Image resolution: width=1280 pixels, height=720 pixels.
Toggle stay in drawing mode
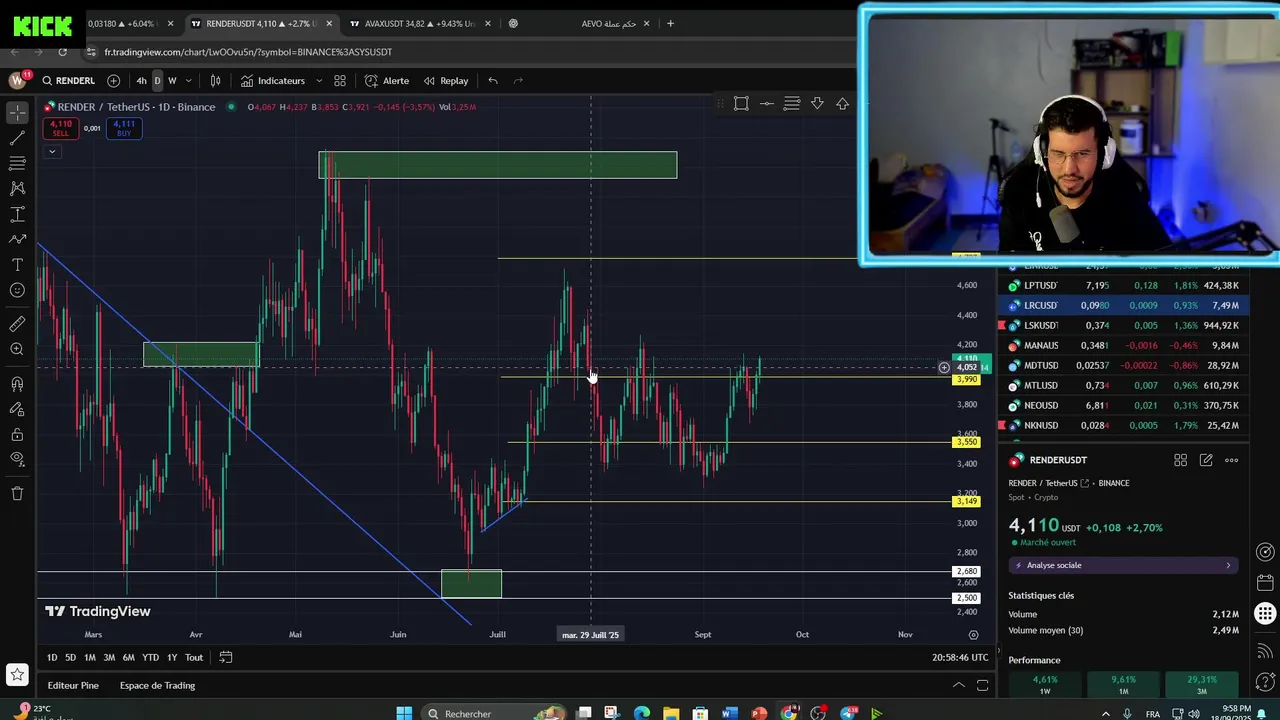tap(17, 409)
